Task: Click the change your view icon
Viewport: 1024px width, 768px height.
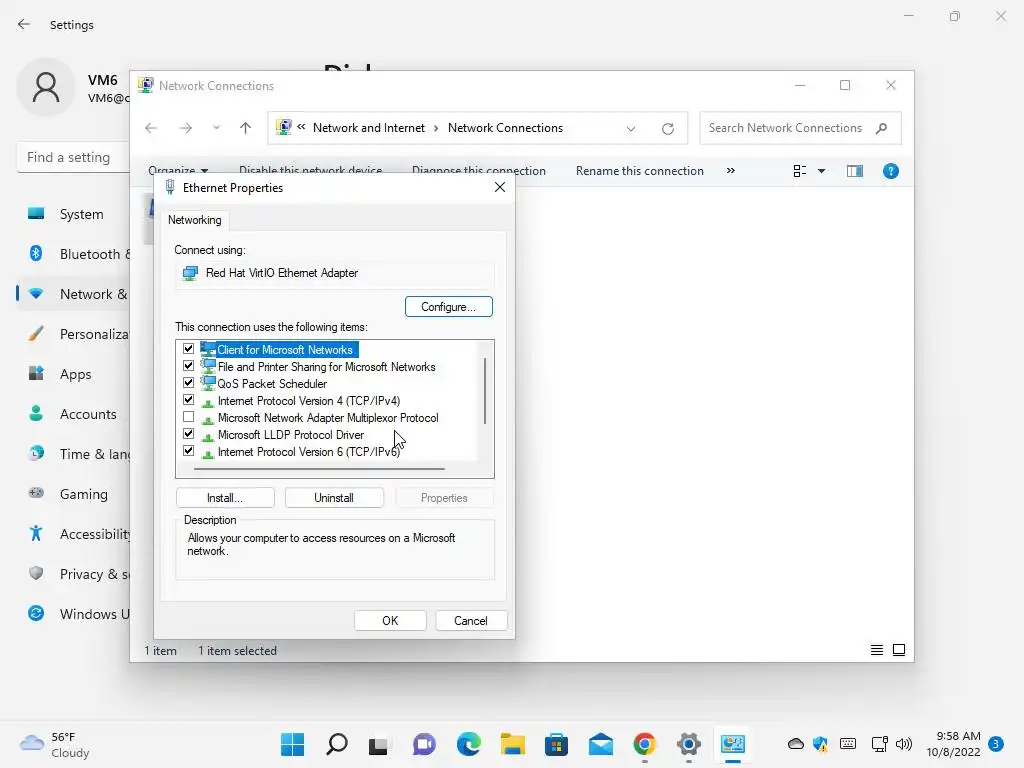Action: point(799,171)
